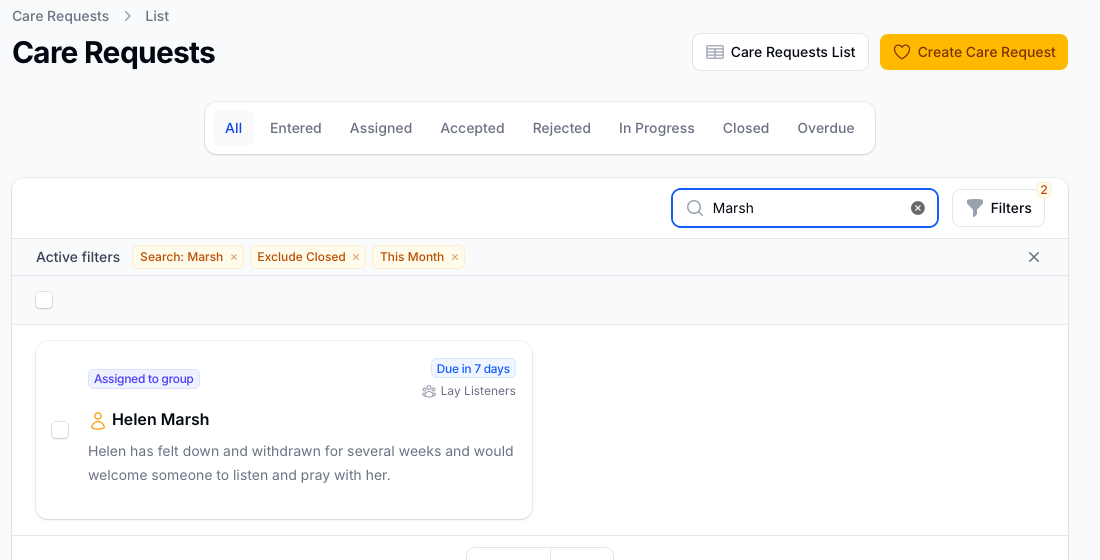The height and width of the screenshot is (560, 1100).
Task: Remove the Exclude Closed filter chip
Action: click(356, 258)
